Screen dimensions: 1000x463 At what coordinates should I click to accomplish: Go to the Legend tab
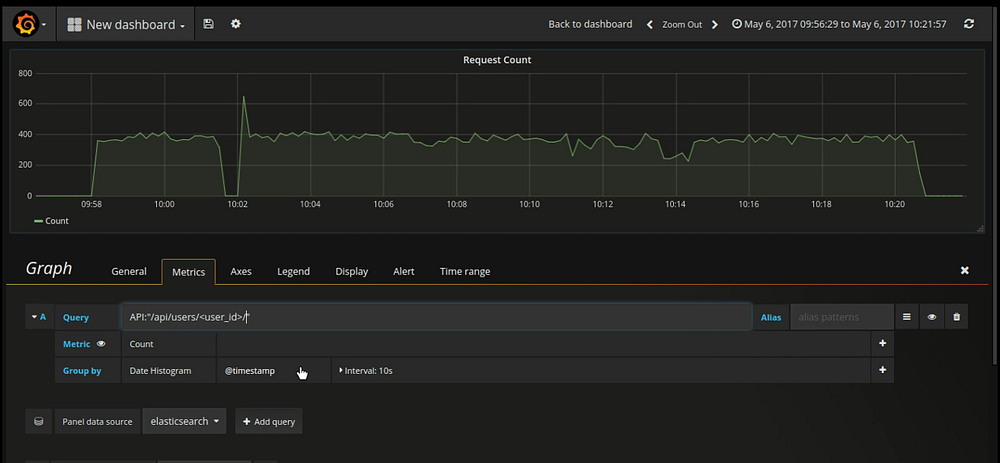[293, 271]
